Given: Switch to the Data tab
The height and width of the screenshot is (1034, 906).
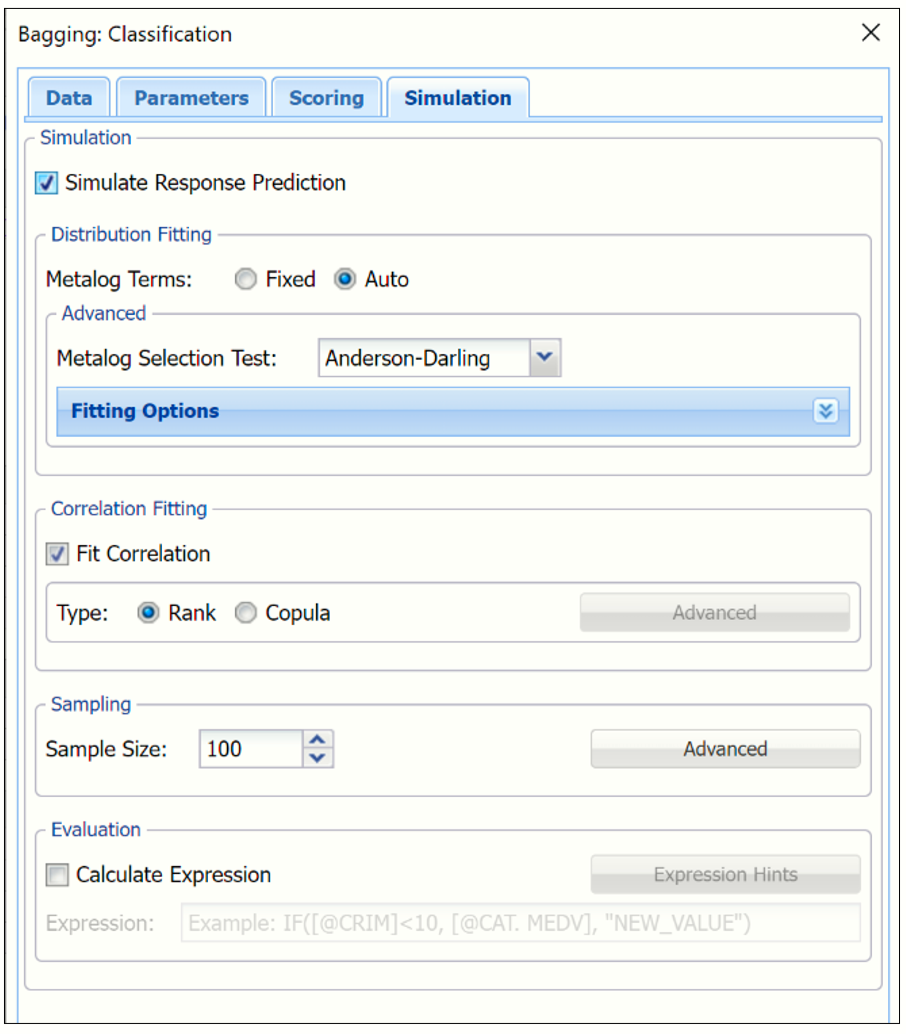Looking at the screenshot, I should [x=69, y=98].
